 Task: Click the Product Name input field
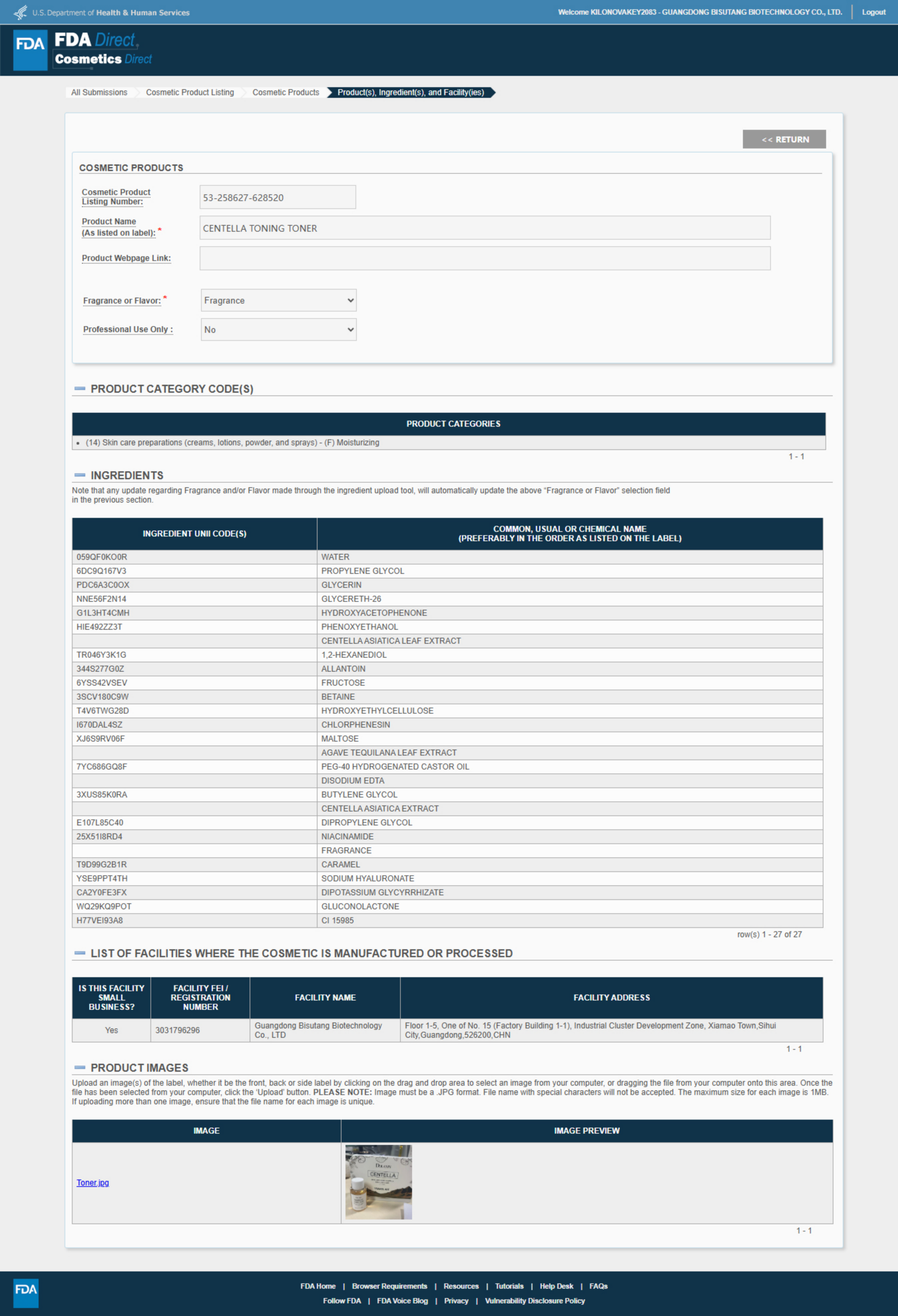pyautogui.click(x=484, y=228)
